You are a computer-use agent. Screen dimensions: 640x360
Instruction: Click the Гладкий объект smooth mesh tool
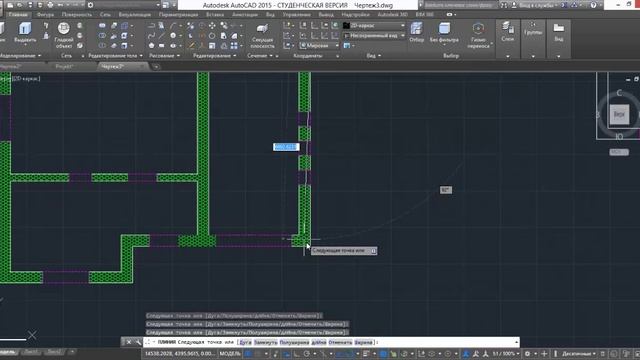(63, 35)
